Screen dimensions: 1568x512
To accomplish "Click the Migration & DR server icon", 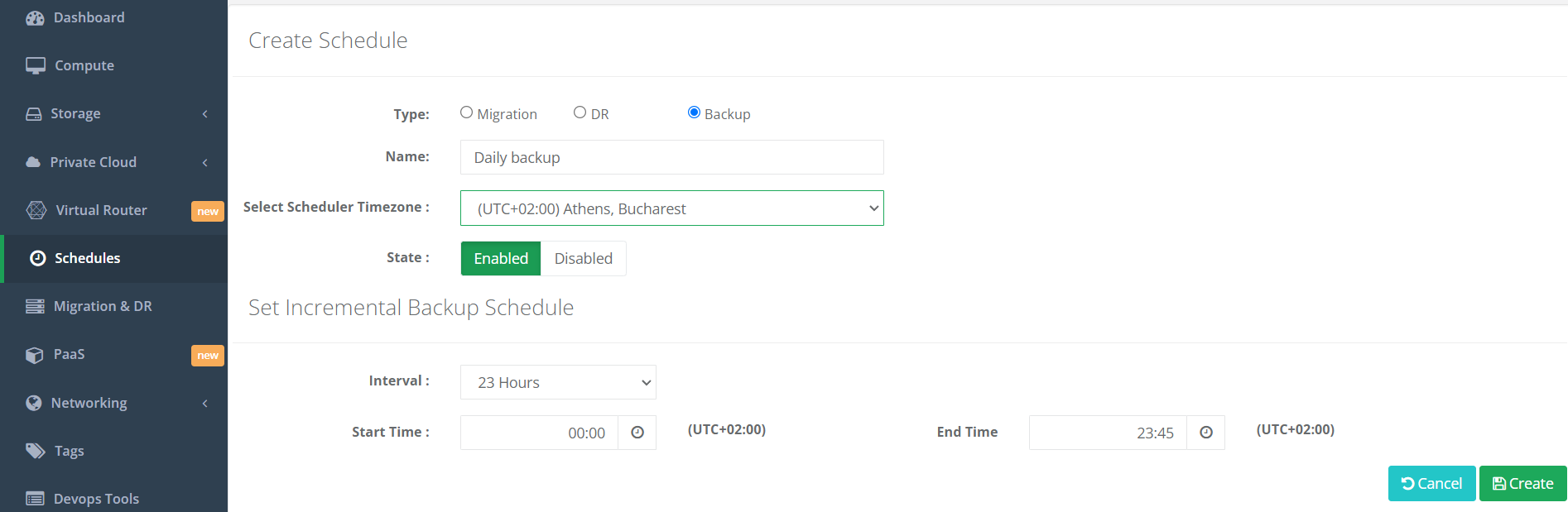I will [x=35, y=306].
